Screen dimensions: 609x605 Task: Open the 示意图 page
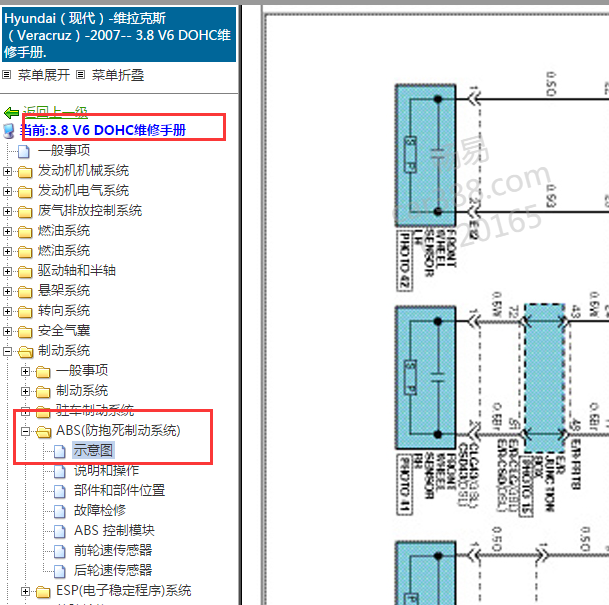[x=93, y=450]
